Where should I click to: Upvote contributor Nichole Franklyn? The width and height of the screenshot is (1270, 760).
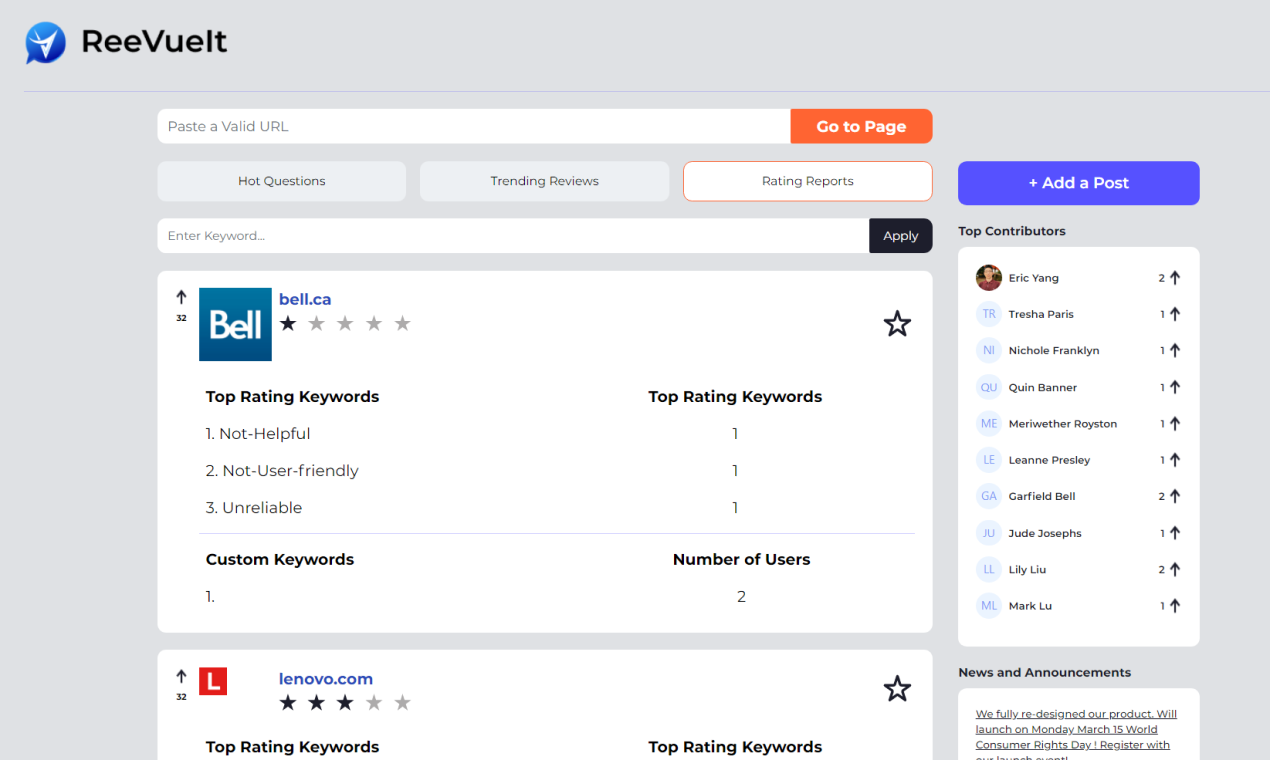coord(1175,351)
